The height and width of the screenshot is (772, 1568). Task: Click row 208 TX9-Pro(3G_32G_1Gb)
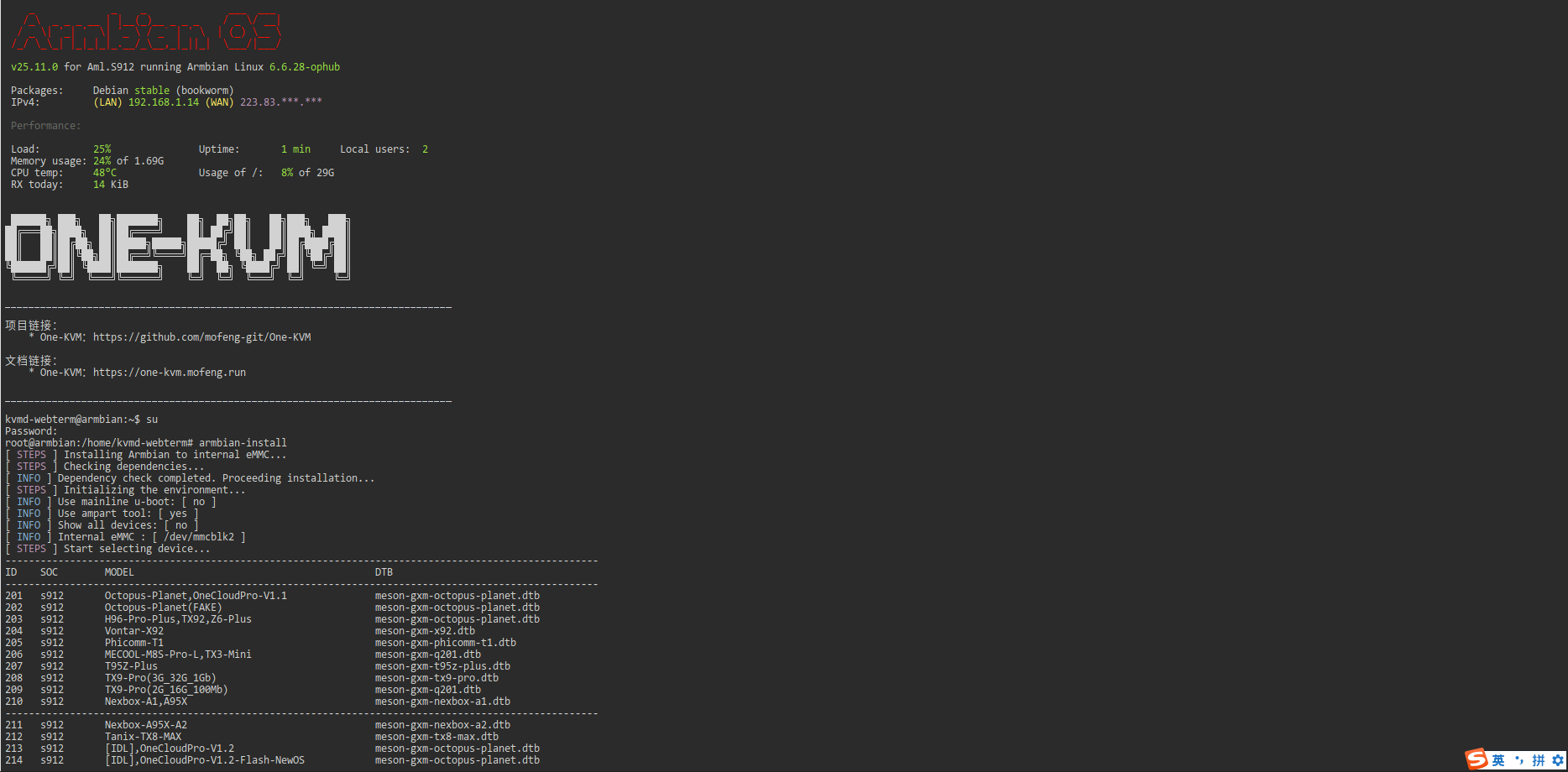[252, 678]
